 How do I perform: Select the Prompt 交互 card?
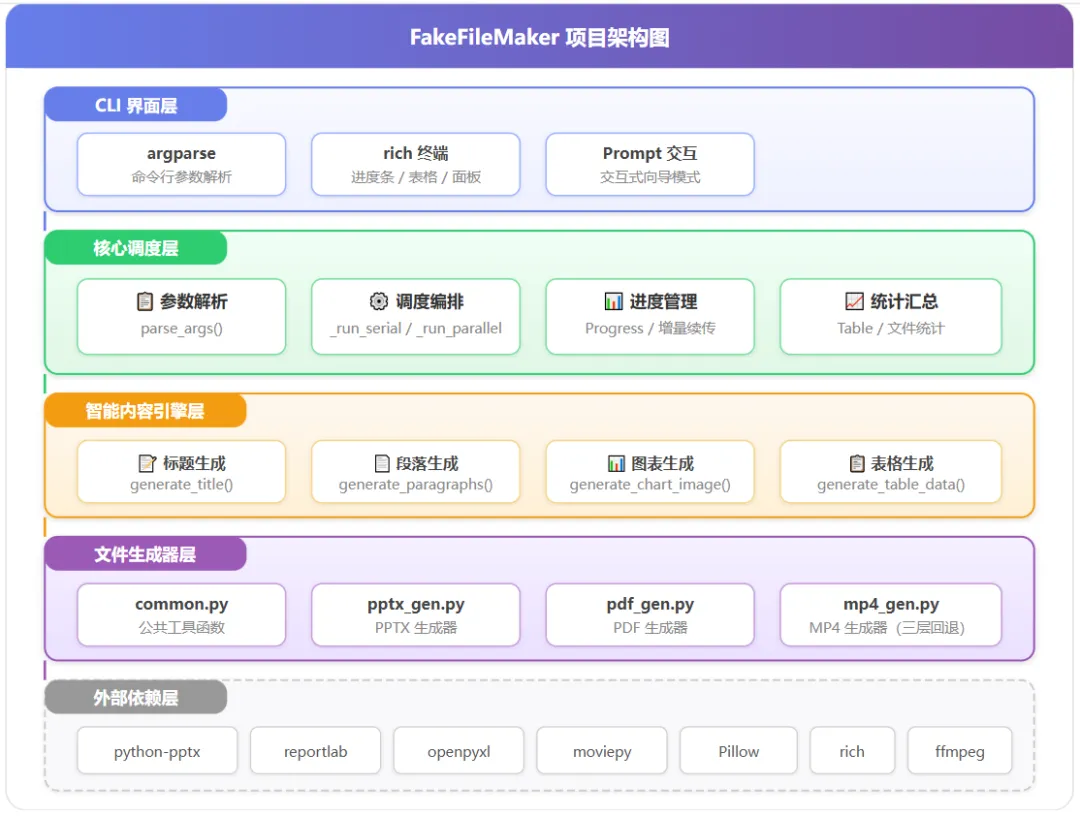pyautogui.click(x=650, y=165)
